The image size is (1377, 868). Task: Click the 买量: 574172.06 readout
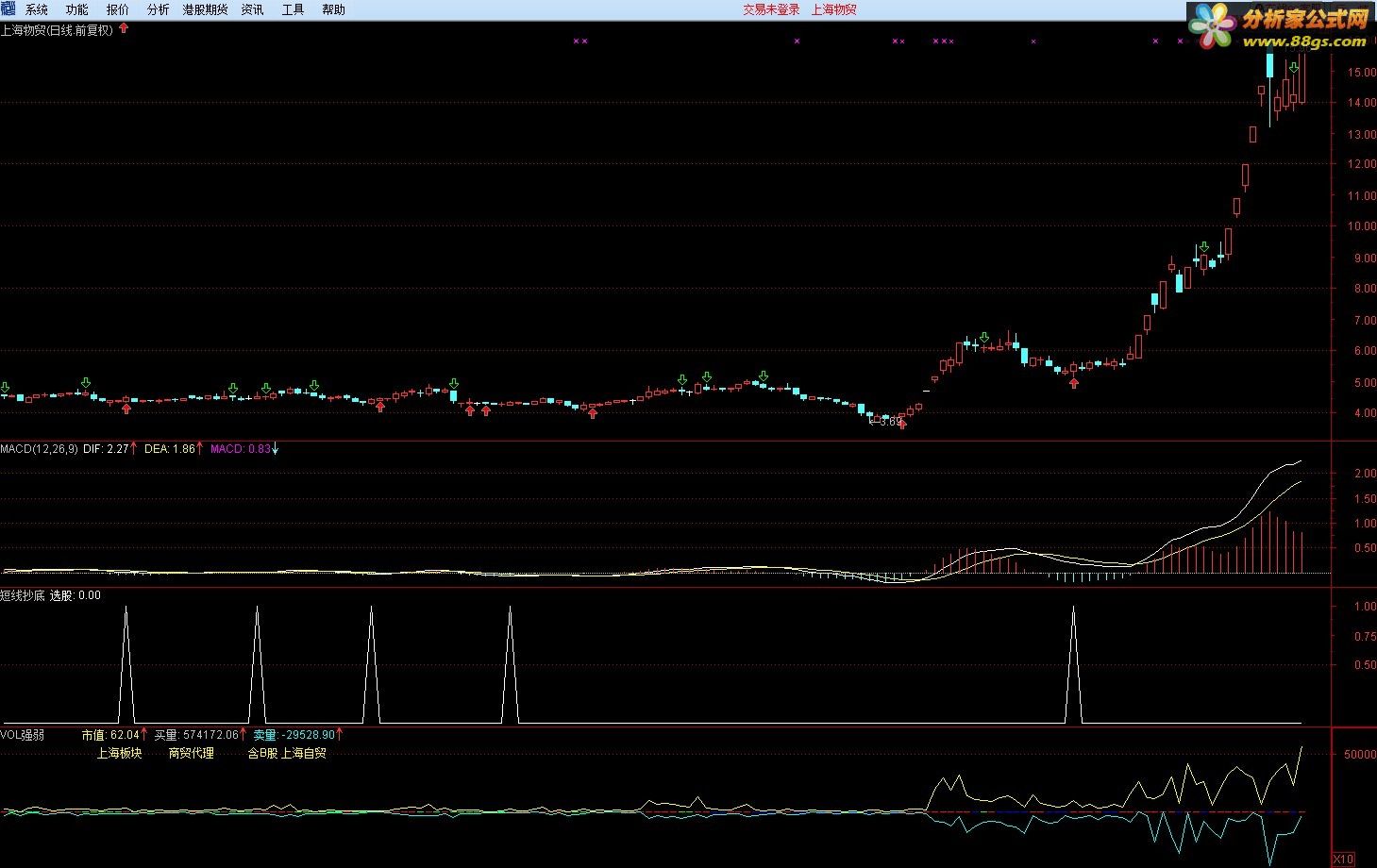click(x=196, y=734)
